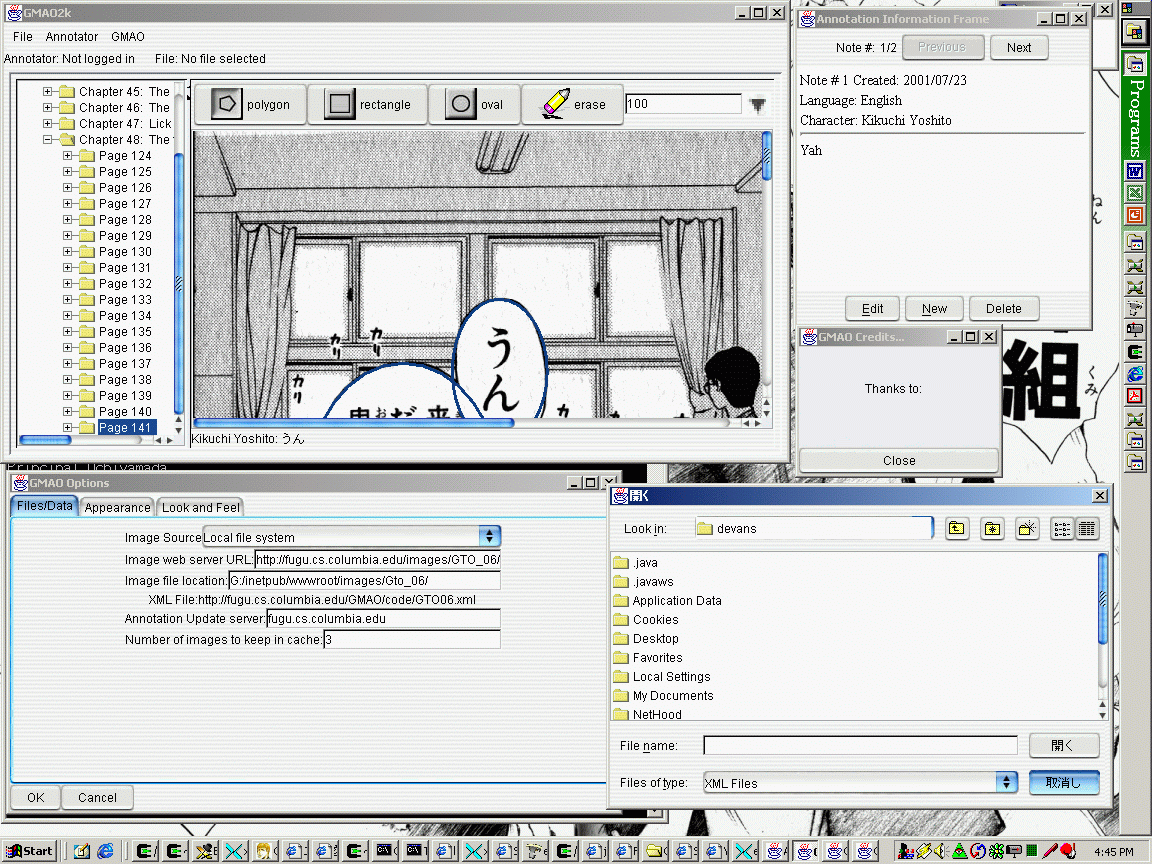The width and height of the screenshot is (1152, 864).
Task: Go up one folder level in file dialog
Action: coord(957,528)
